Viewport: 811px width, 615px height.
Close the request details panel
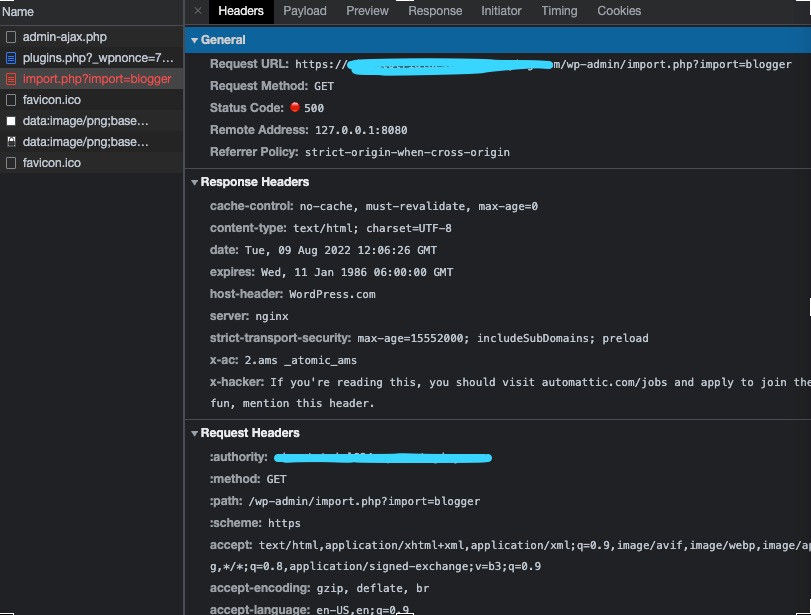[x=198, y=10]
